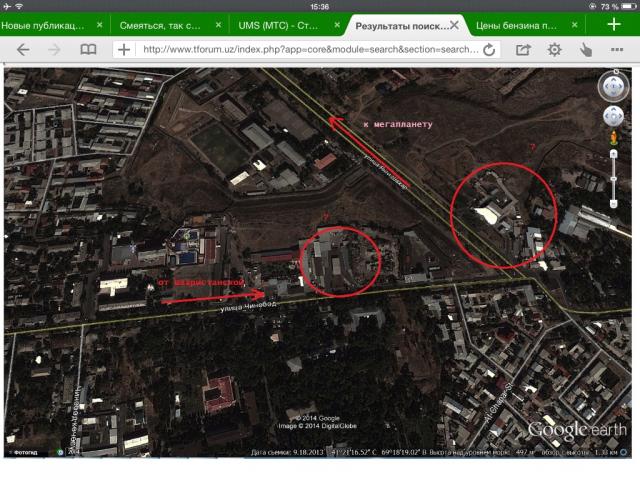Go back to the previous page
640x480 pixels.
[x=23, y=49]
